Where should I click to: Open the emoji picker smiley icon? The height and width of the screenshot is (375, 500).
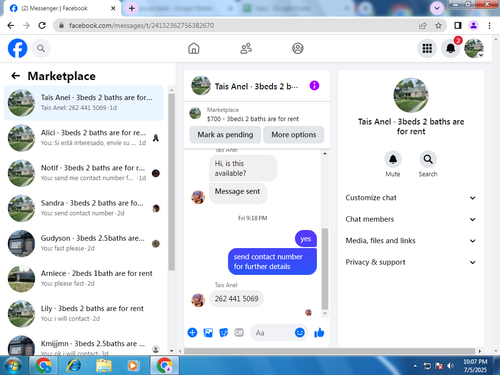(x=300, y=332)
